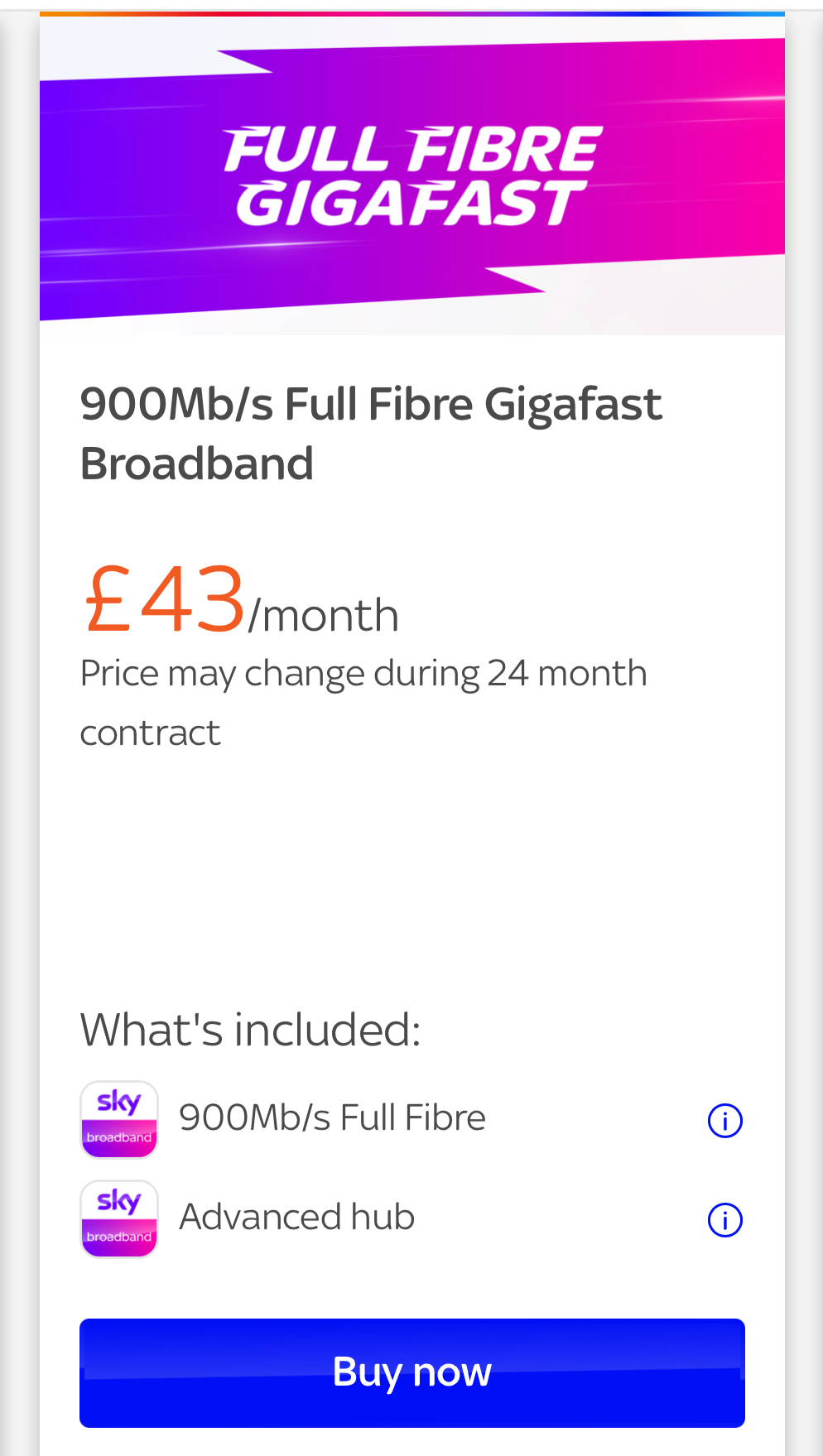
Task: Click the word contract below the price
Action: click(x=150, y=733)
